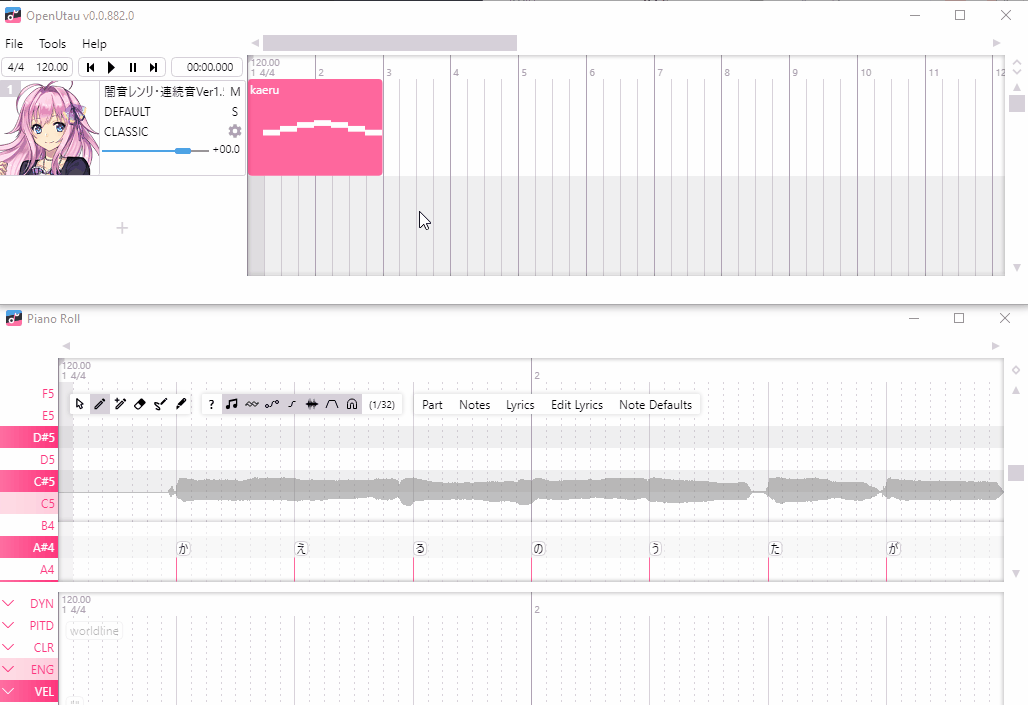
Task: Select the PITD expression row
Action: point(29,626)
